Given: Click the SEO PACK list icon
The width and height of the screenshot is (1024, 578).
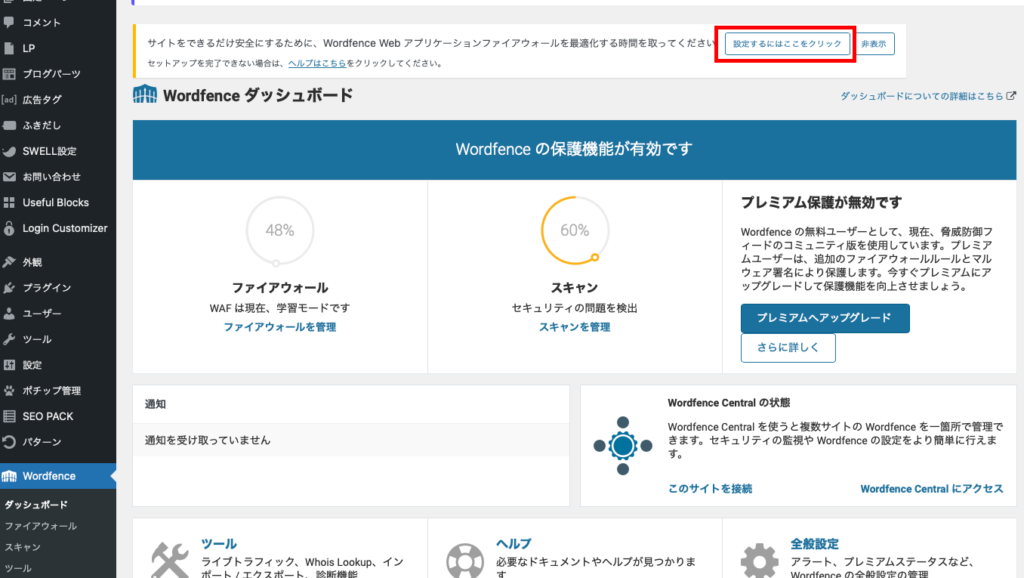Looking at the screenshot, I should pyautogui.click(x=9, y=416).
